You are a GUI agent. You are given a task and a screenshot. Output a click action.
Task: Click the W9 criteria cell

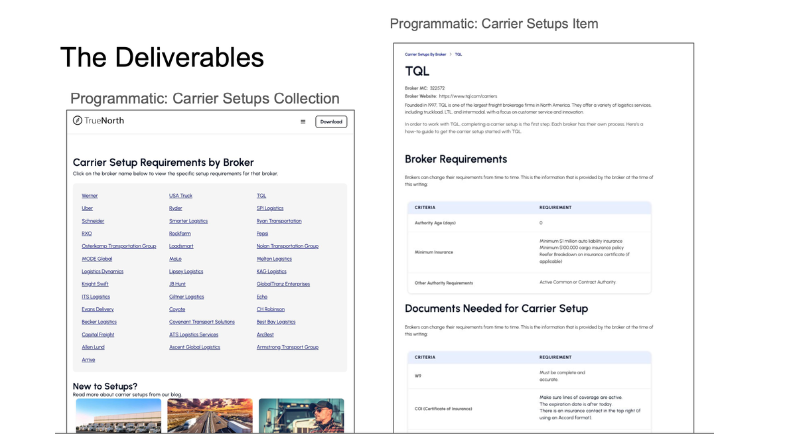point(418,376)
